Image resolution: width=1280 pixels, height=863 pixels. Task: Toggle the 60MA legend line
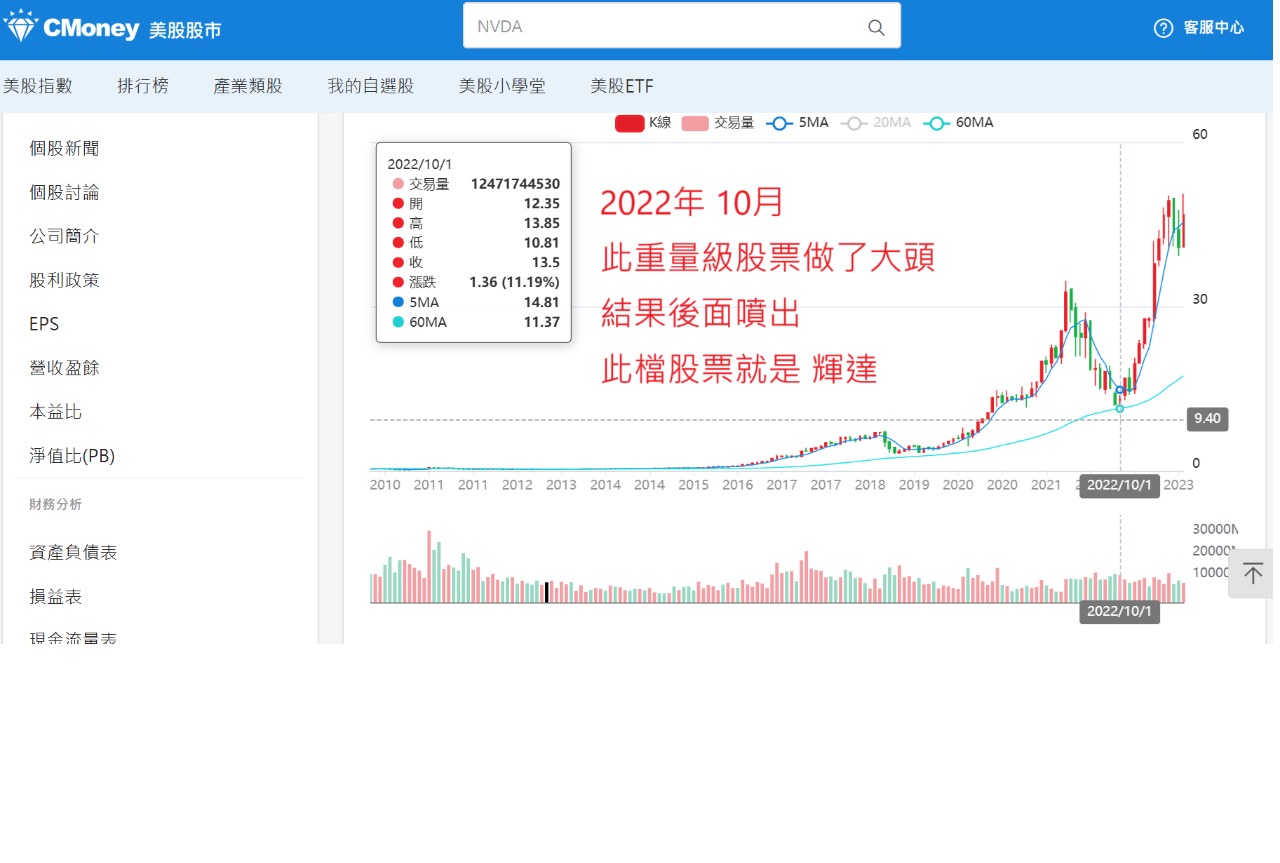pyautogui.click(x=957, y=123)
